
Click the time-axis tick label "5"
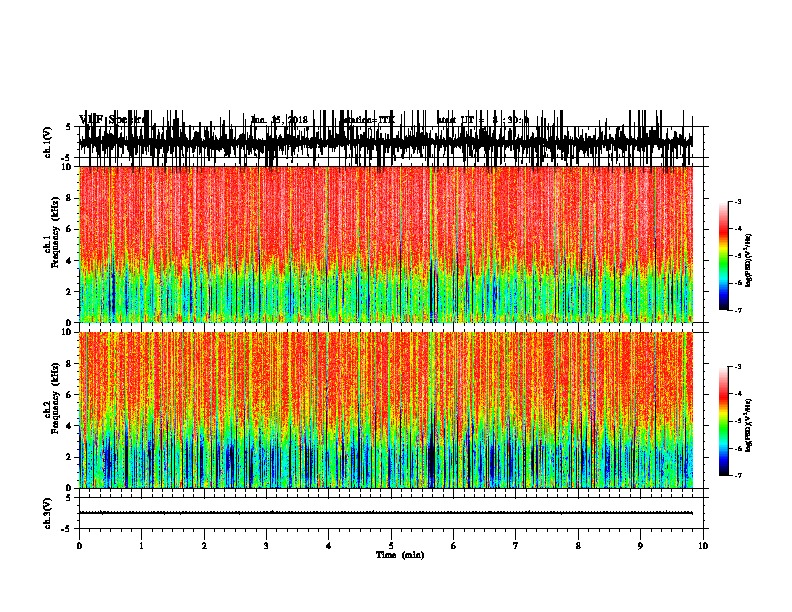point(391,546)
